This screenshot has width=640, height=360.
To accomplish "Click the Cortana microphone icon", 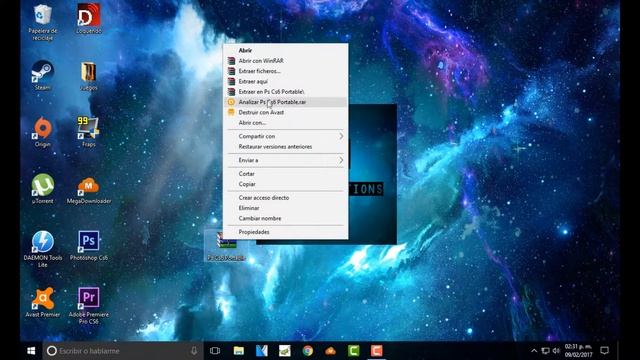I will 194,351.
